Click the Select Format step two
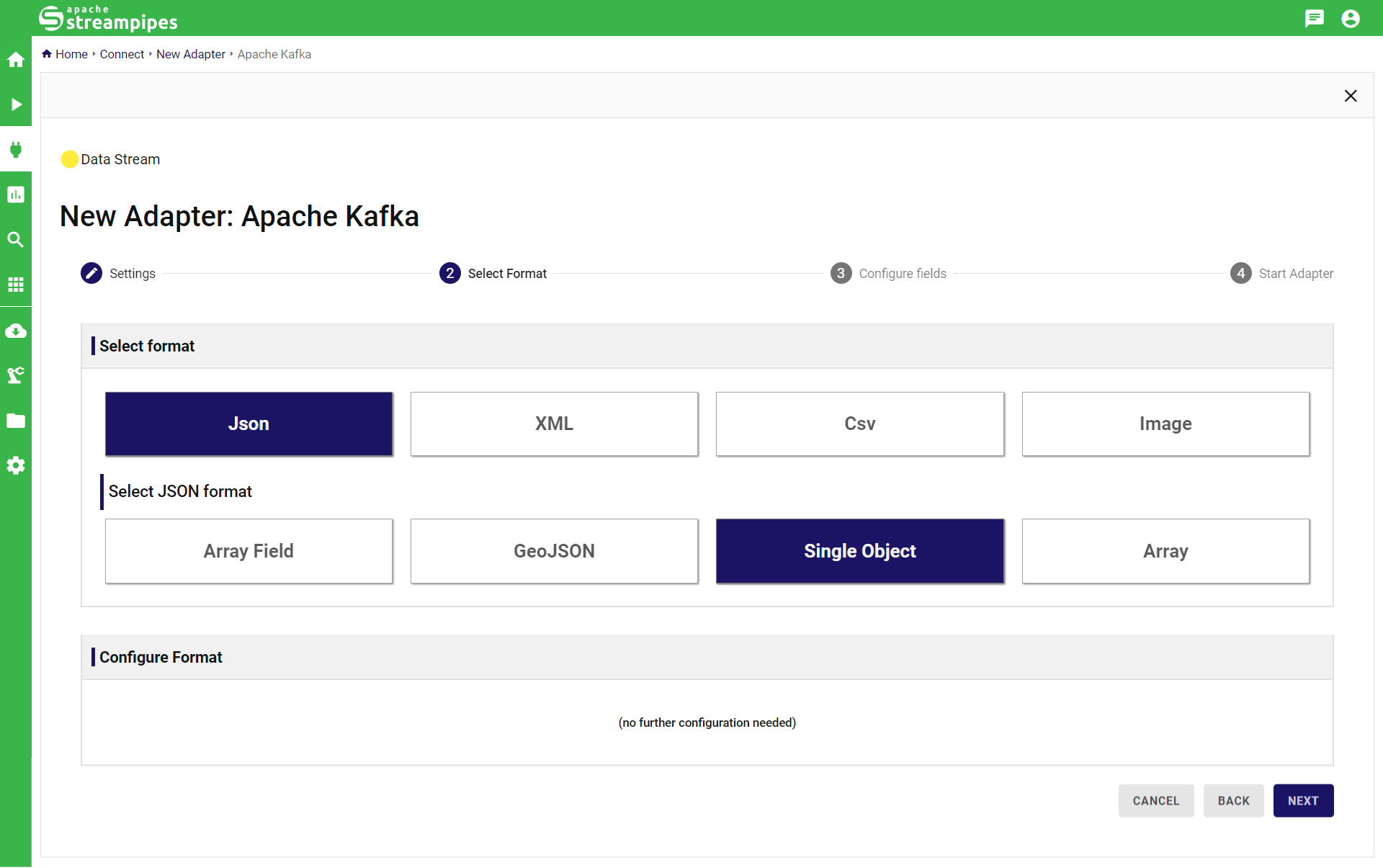This screenshot has height=868, width=1383. (x=493, y=274)
